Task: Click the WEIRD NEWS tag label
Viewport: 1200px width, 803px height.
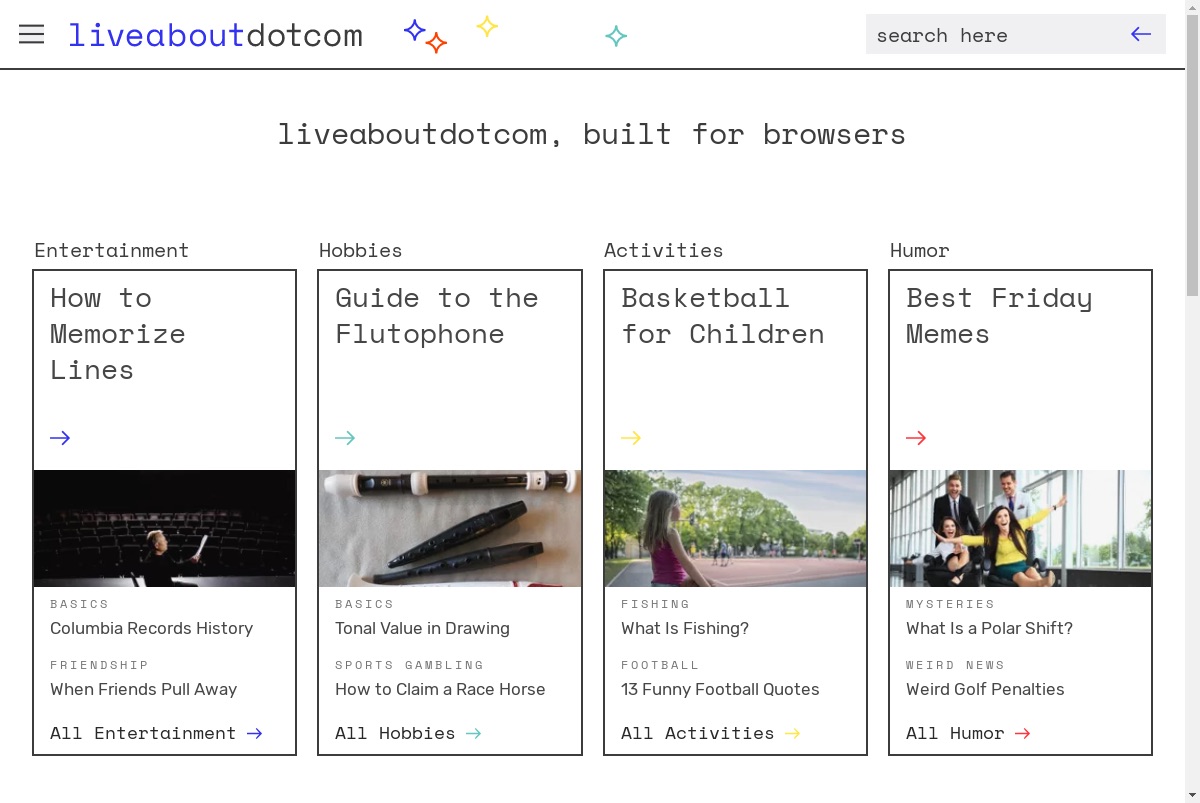Action: pos(955,665)
